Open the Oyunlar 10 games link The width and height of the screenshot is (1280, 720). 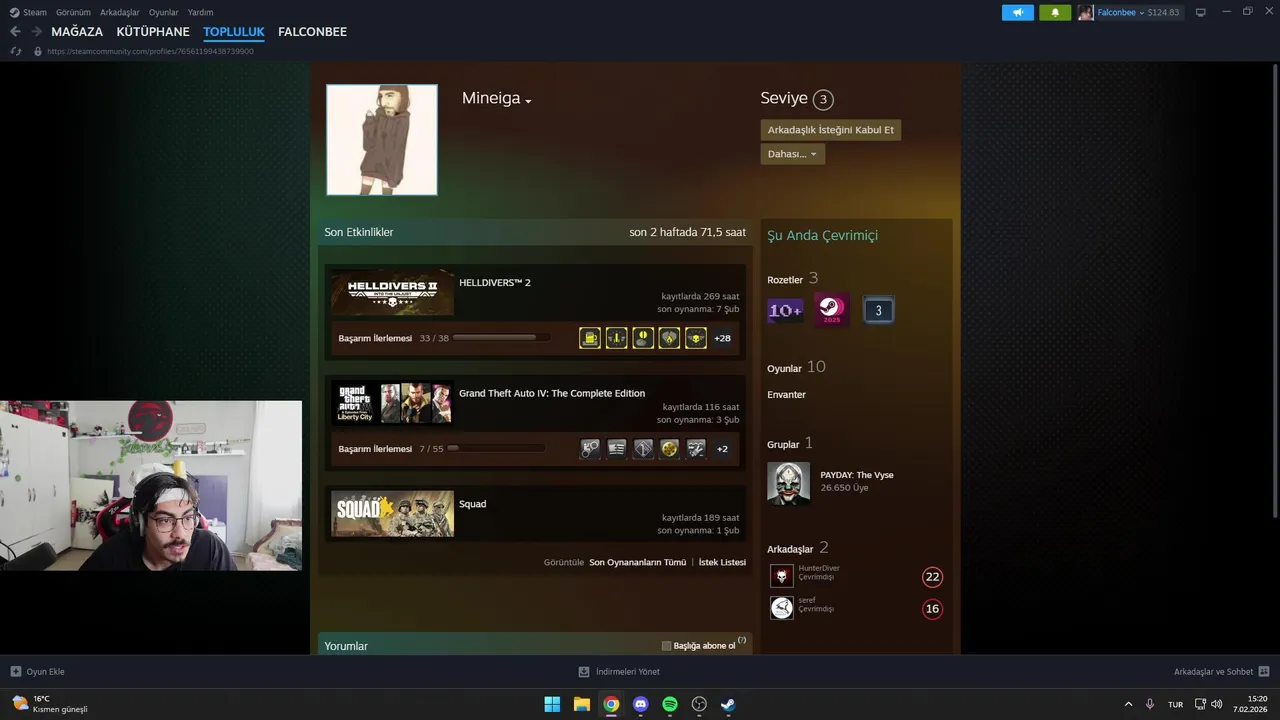[x=796, y=367]
